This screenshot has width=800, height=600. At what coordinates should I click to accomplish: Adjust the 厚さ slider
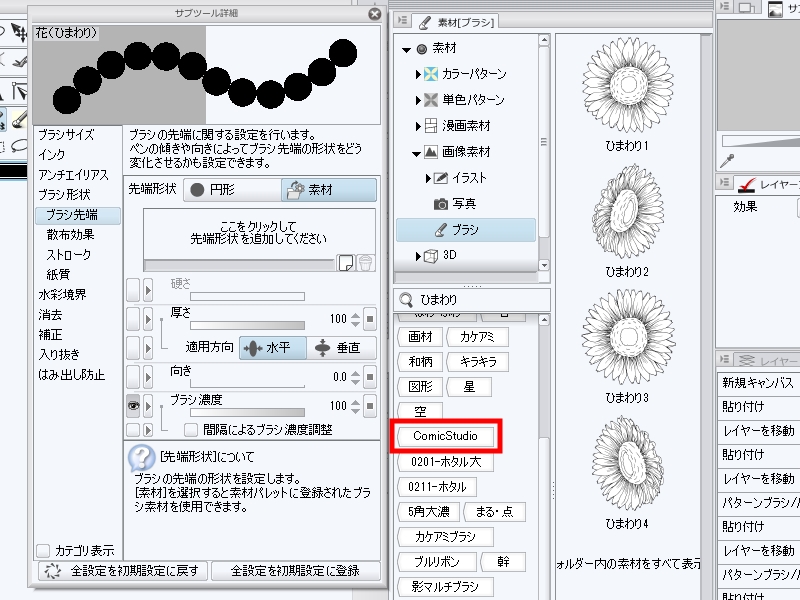pos(247,325)
